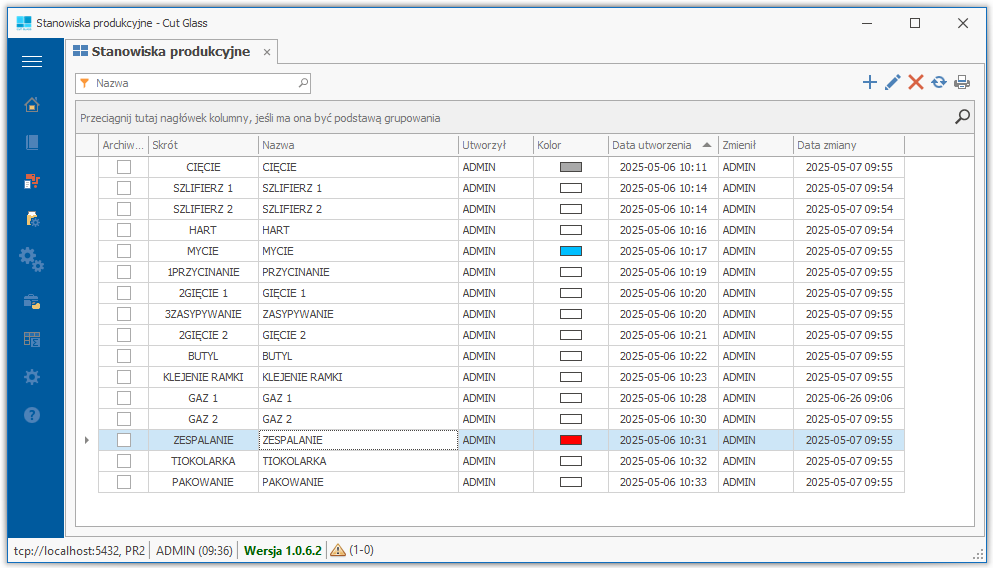Screen dimensions: 993x568
Task: Tick the archive checkbox for CIĘCIE
Action: coord(124,167)
